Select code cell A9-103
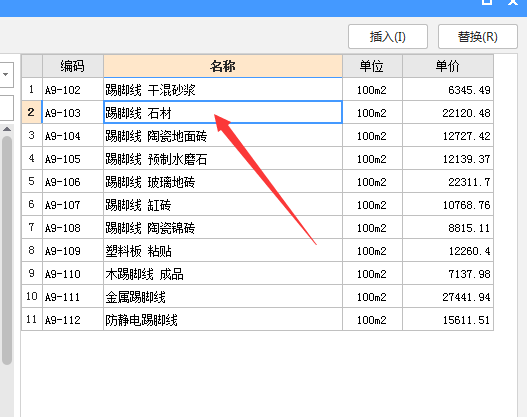527x417 pixels. point(73,113)
